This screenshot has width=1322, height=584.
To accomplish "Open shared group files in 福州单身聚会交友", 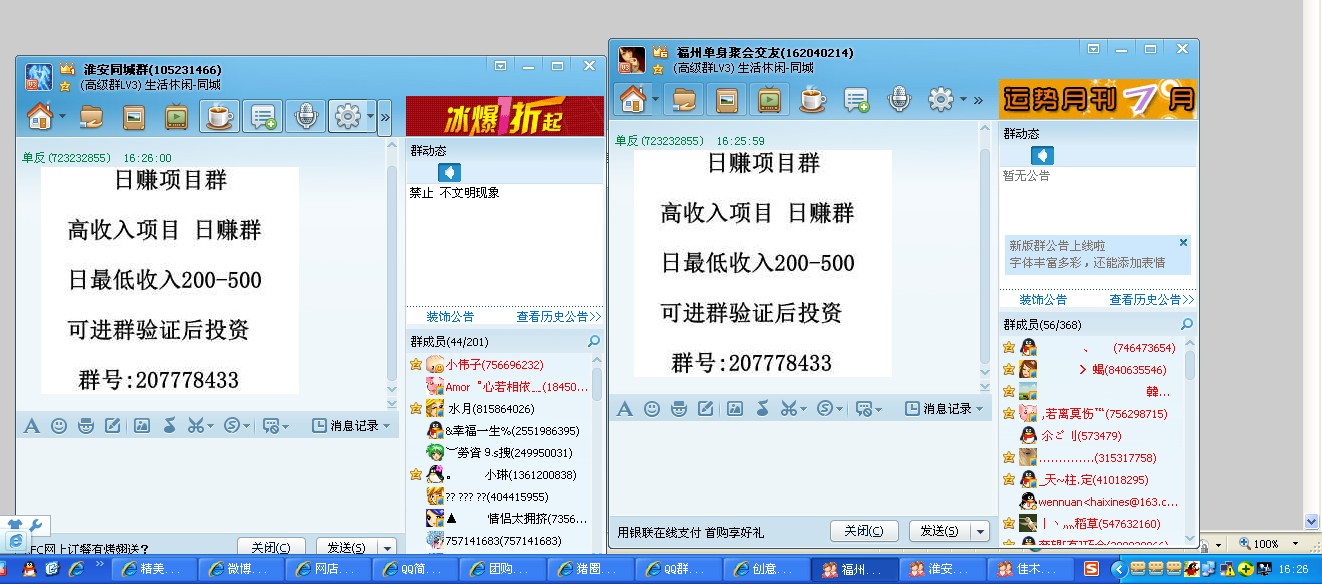I will [684, 99].
